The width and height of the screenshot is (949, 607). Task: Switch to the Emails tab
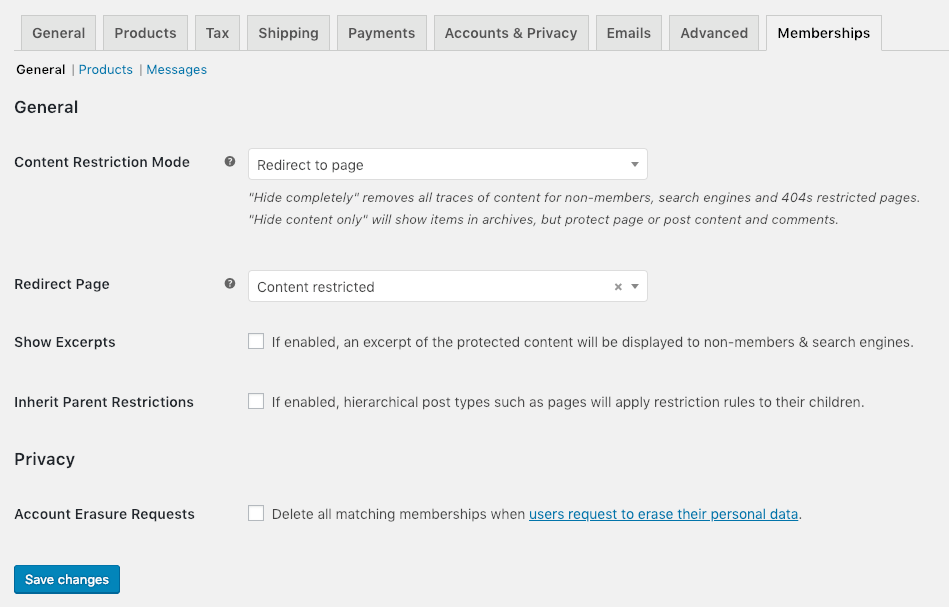[x=628, y=32]
